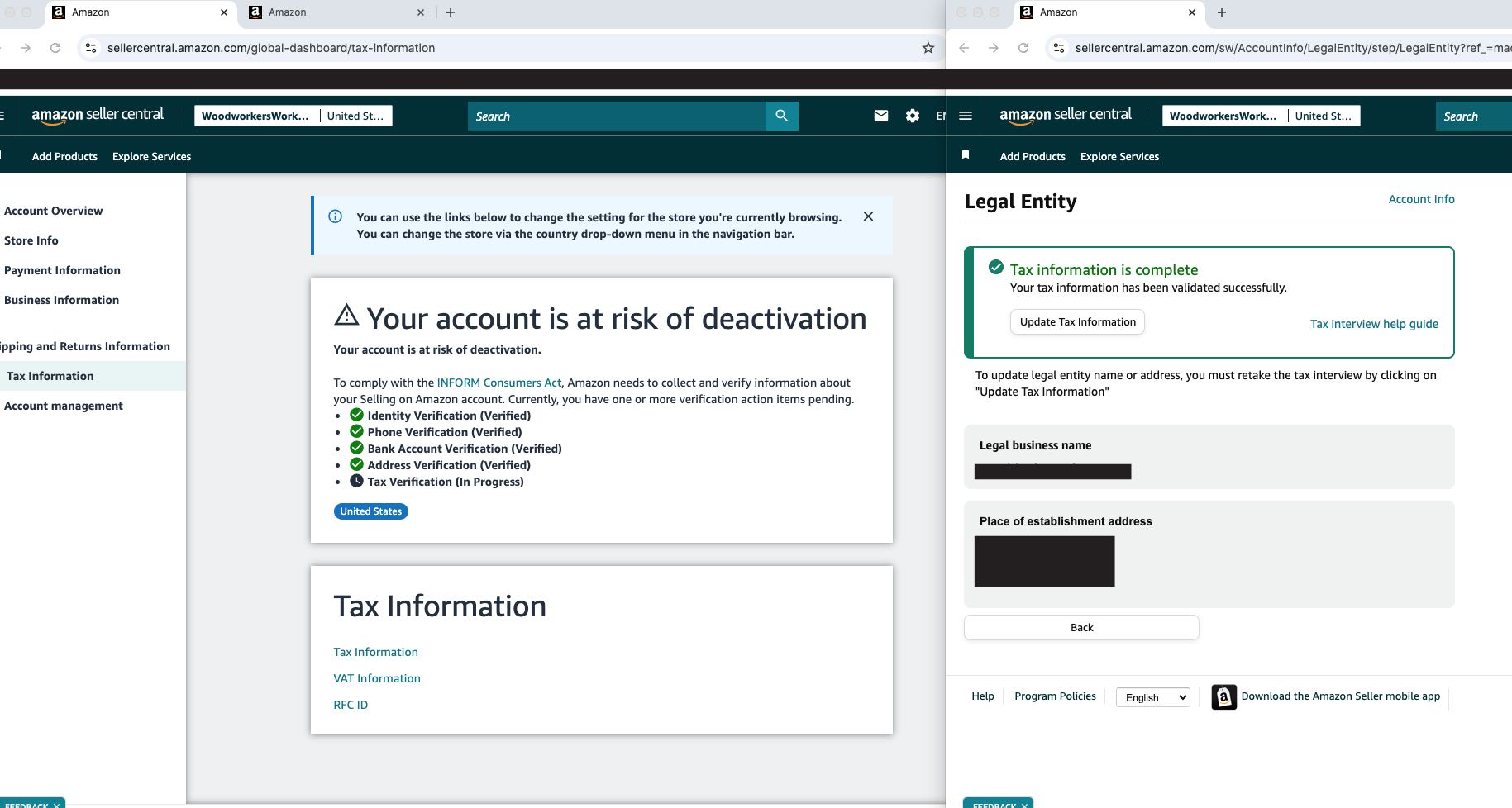1512x808 pixels.
Task: View site information icon in left address bar
Action: coord(91,48)
